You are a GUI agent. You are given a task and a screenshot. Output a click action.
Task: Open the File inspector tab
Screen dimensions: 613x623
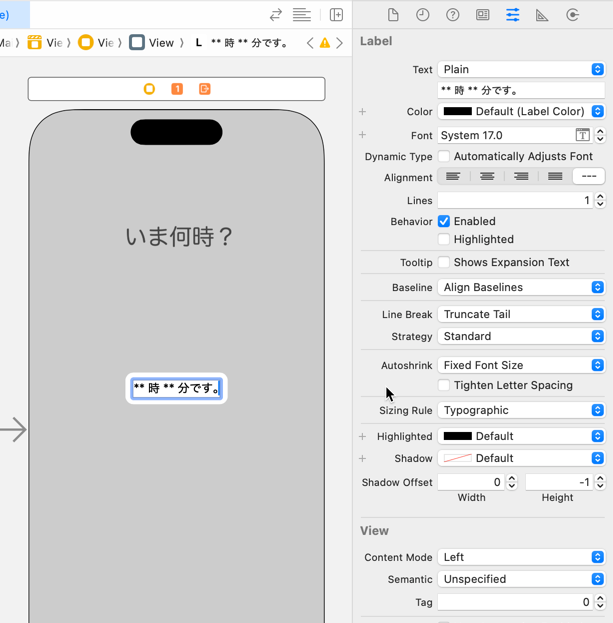click(x=393, y=15)
